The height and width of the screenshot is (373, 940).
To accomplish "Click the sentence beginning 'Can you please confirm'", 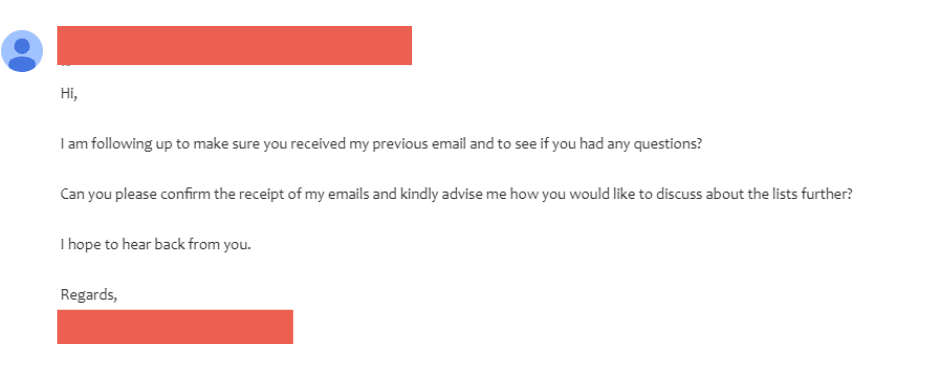I will (x=456, y=195).
